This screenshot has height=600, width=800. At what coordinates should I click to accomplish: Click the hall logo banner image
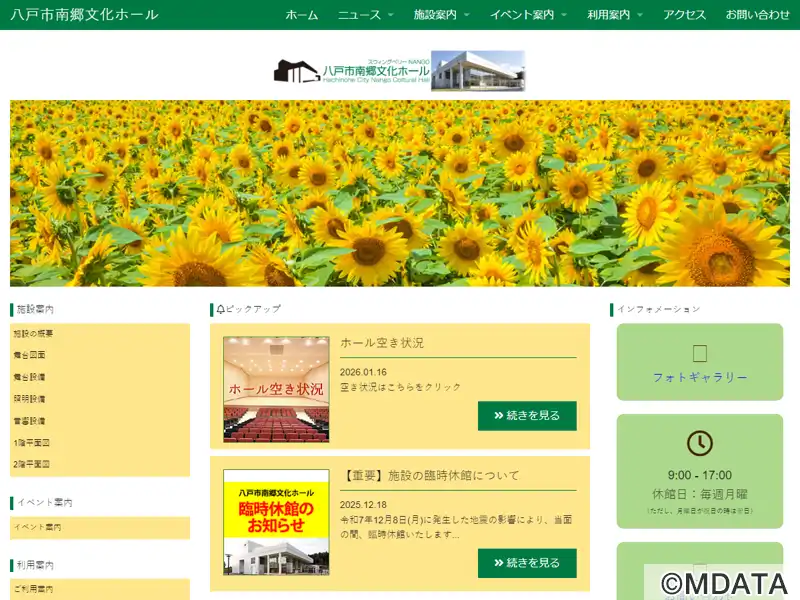(x=352, y=71)
